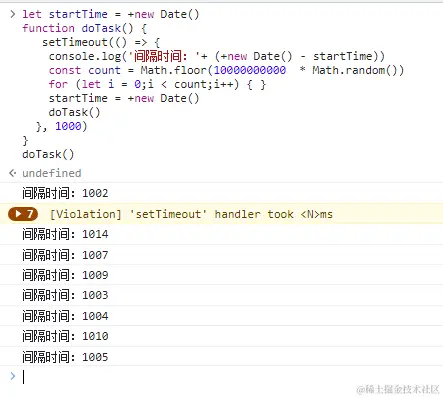Select the log entry 间隔时间: 1003
443x398 pixels.
65,295
